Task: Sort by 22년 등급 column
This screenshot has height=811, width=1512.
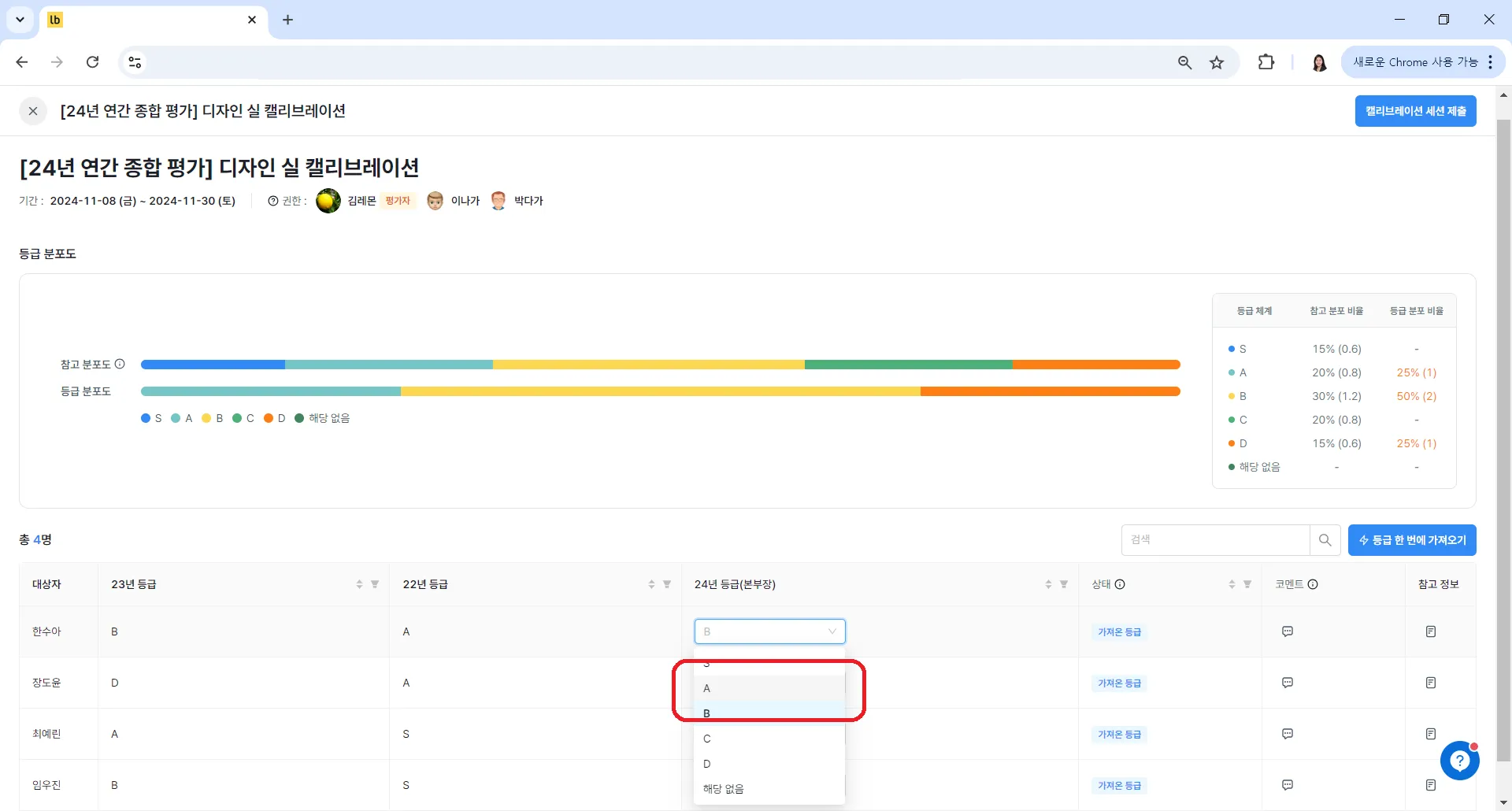Action: (651, 584)
